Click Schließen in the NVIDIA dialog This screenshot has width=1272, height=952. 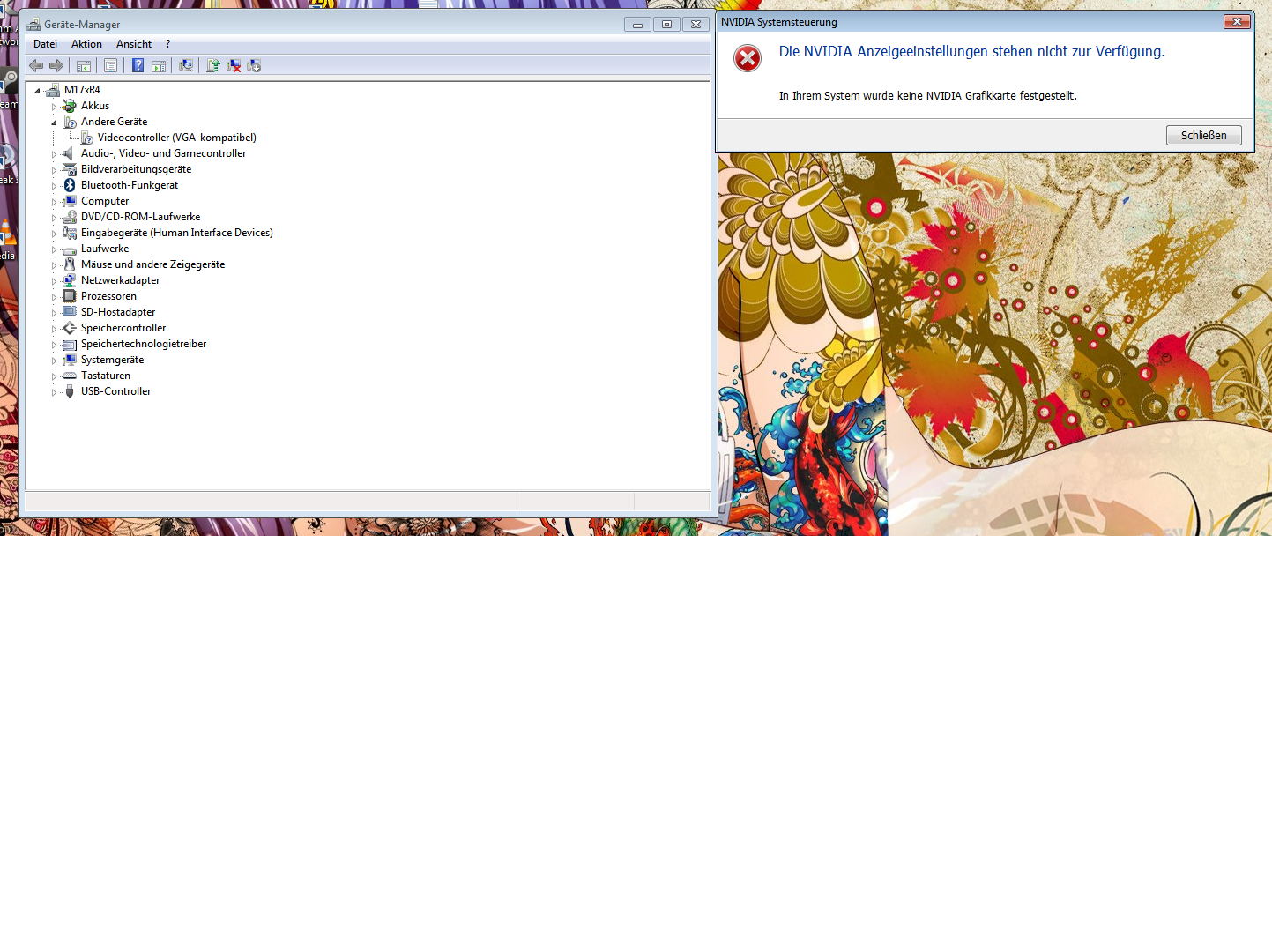(1203, 135)
